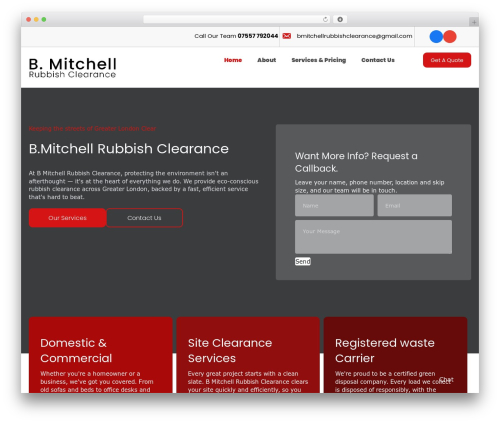The width and height of the screenshot is (500, 423).
Task: Focus the Name input field
Action: tap(334, 205)
